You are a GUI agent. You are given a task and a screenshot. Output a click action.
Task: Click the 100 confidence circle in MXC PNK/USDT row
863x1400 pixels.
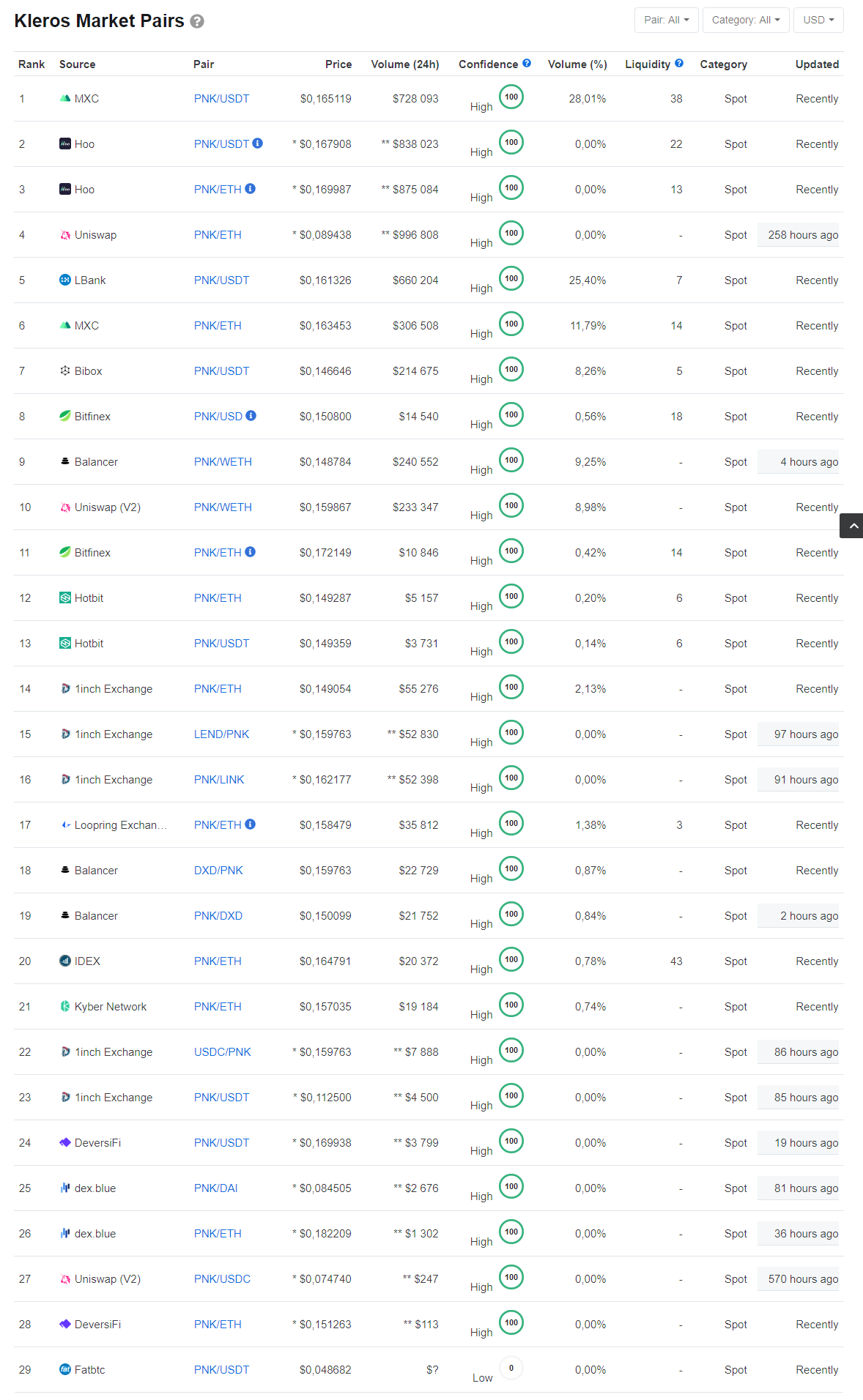click(x=511, y=97)
